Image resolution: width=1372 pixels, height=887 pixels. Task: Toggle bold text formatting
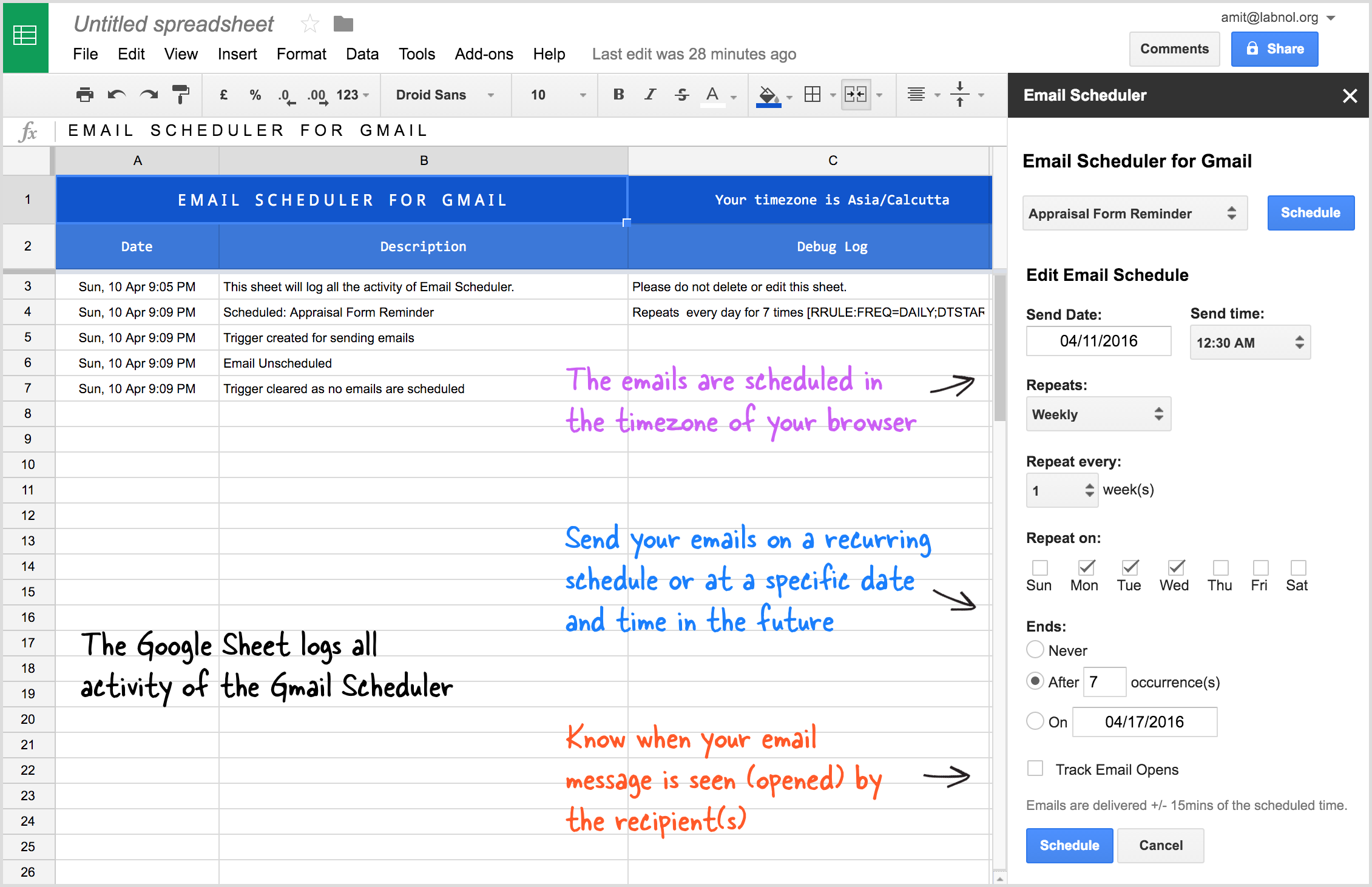(618, 95)
